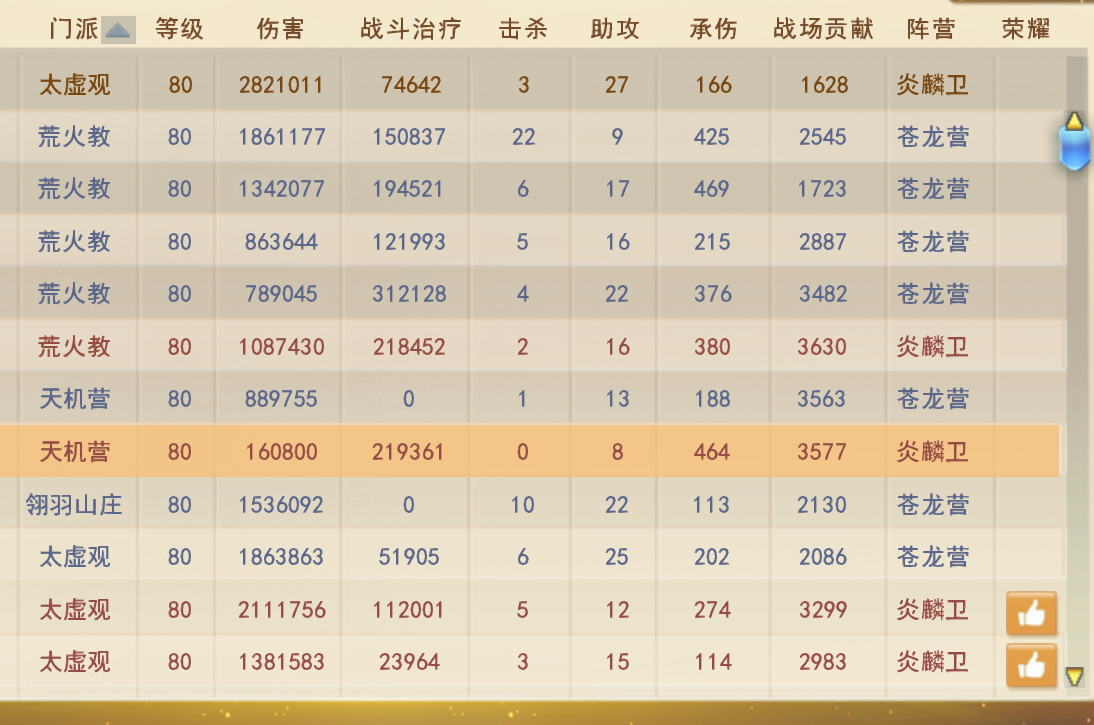
Task: Select contribution value 3563
Action: click(x=822, y=399)
